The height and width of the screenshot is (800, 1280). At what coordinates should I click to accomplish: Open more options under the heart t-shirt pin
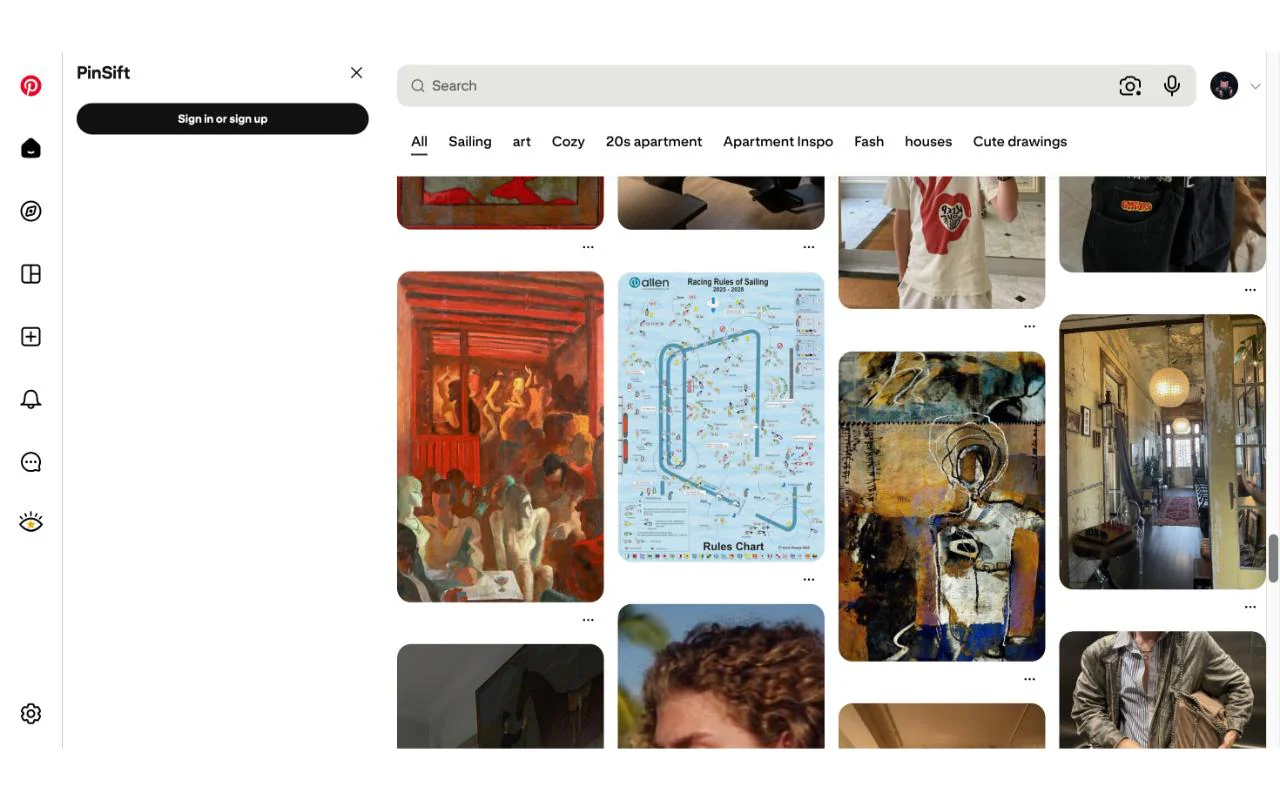pos(1030,326)
